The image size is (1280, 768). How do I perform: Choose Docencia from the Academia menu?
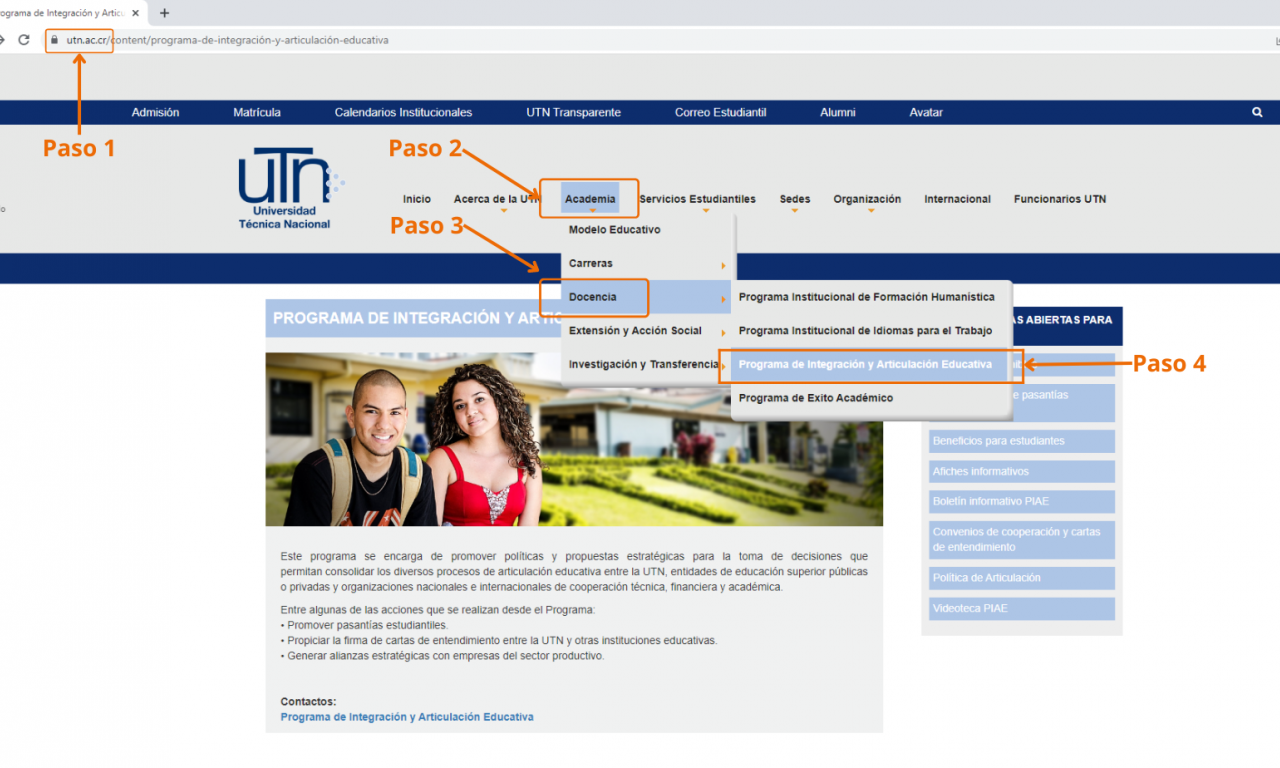(x=593, y=297)
